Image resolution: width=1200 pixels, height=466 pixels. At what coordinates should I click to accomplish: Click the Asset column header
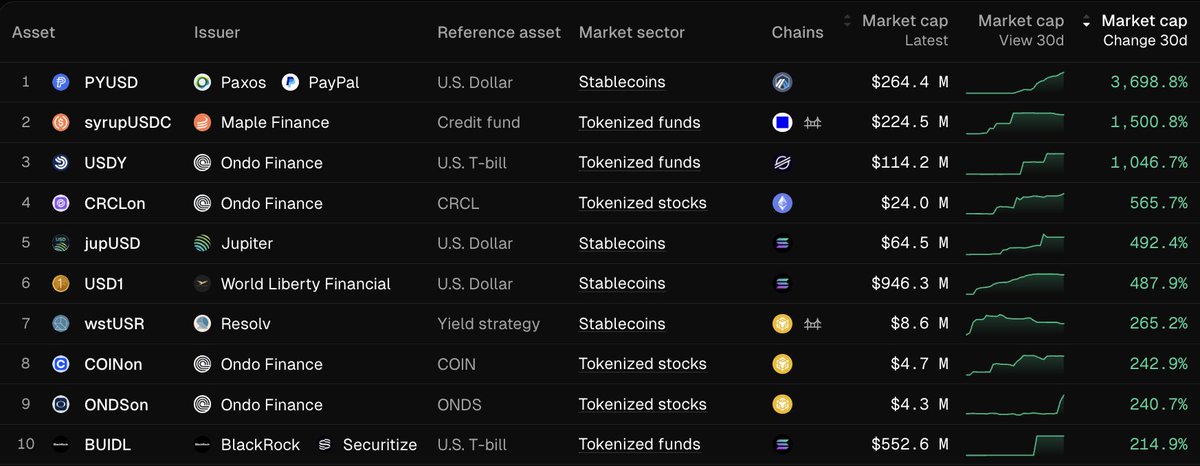click(33, 32)
